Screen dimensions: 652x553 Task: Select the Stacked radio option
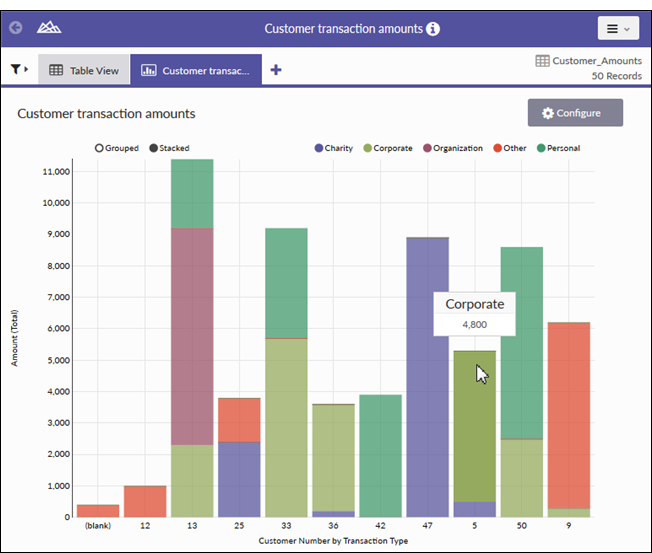click(153, 148)
